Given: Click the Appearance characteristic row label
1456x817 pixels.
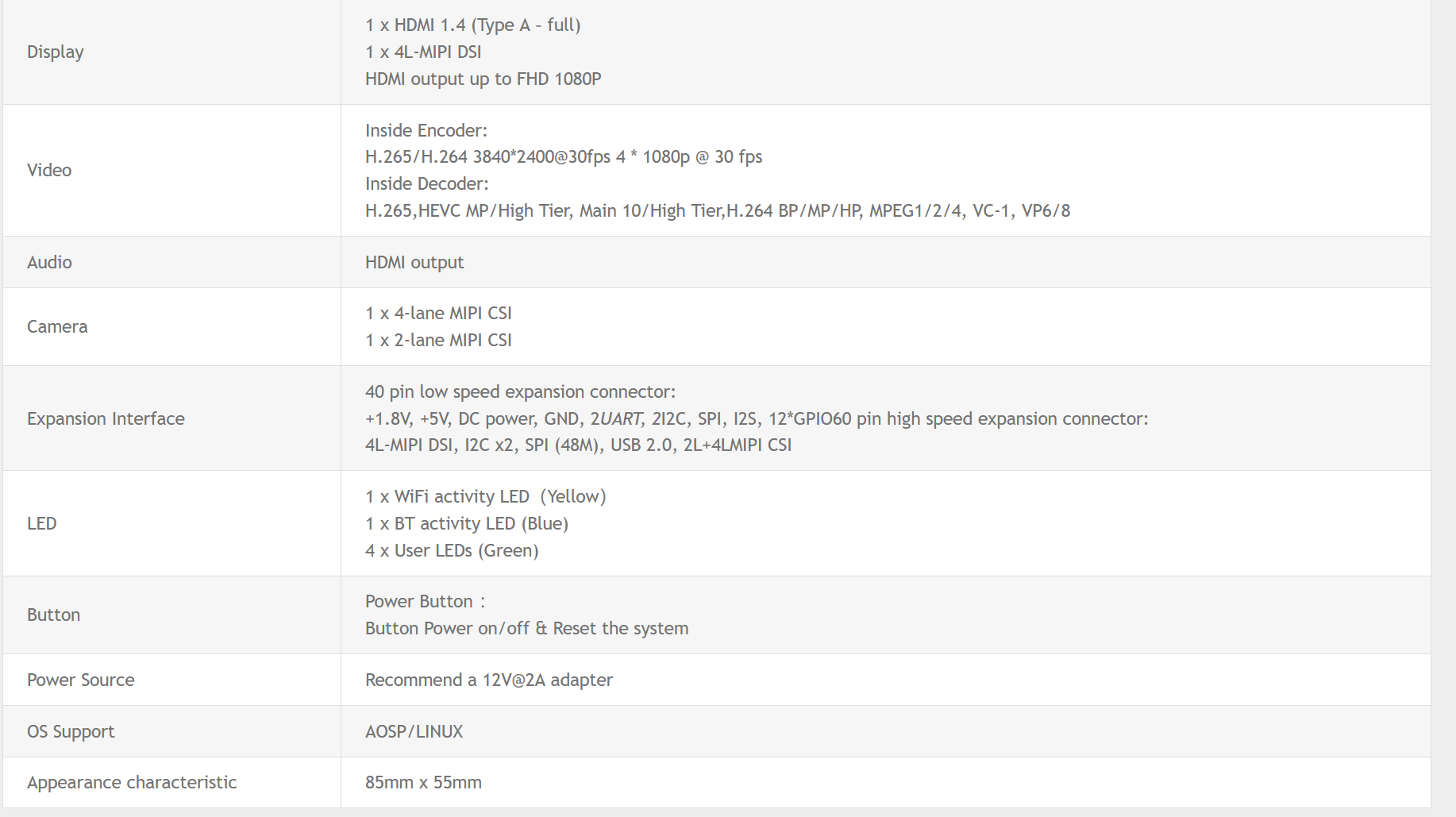Looking at the screenshot, I should pyautogui.click(x=132, y=782).
